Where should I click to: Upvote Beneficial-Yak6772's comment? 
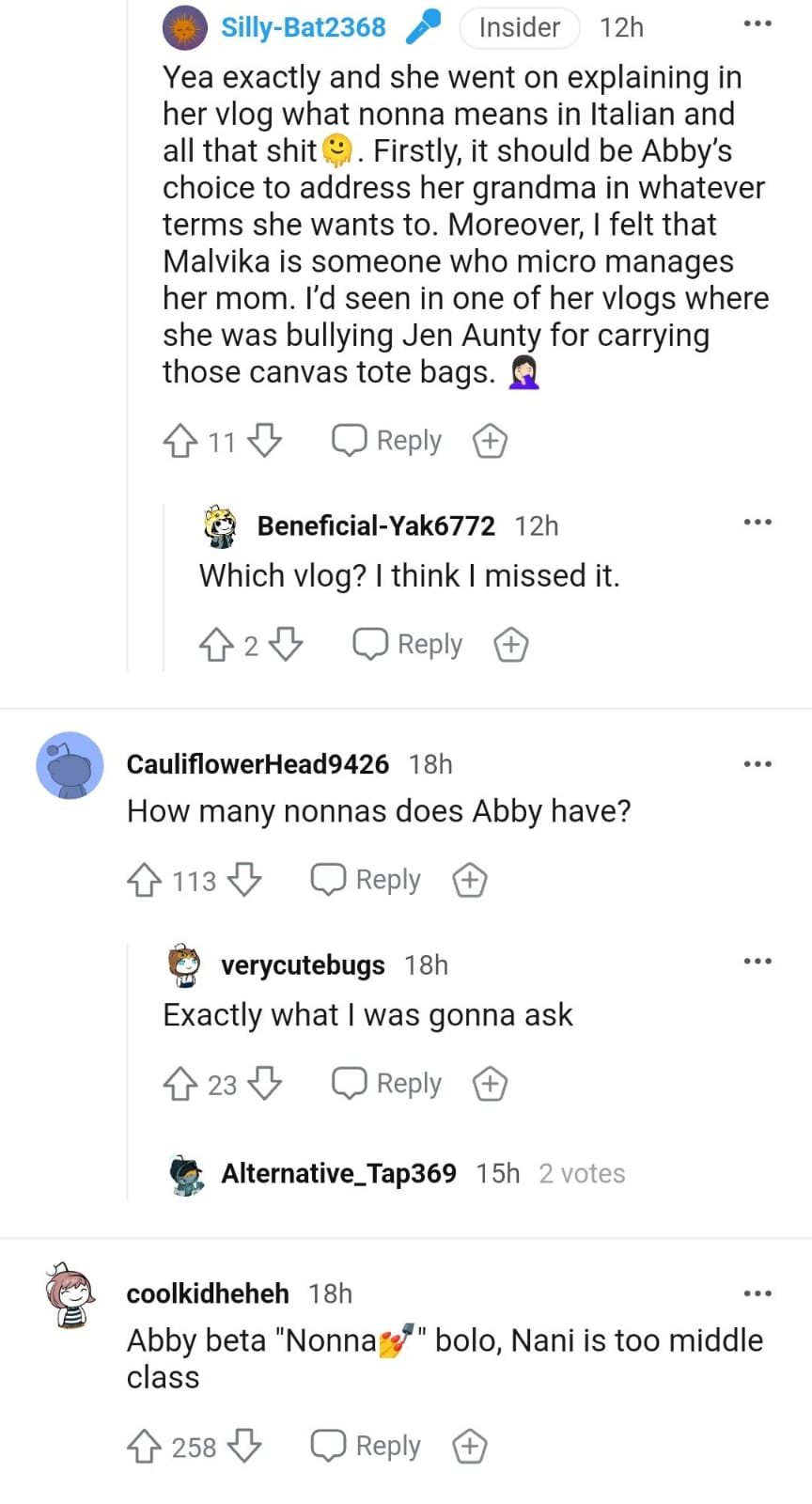tap(216, 645)
